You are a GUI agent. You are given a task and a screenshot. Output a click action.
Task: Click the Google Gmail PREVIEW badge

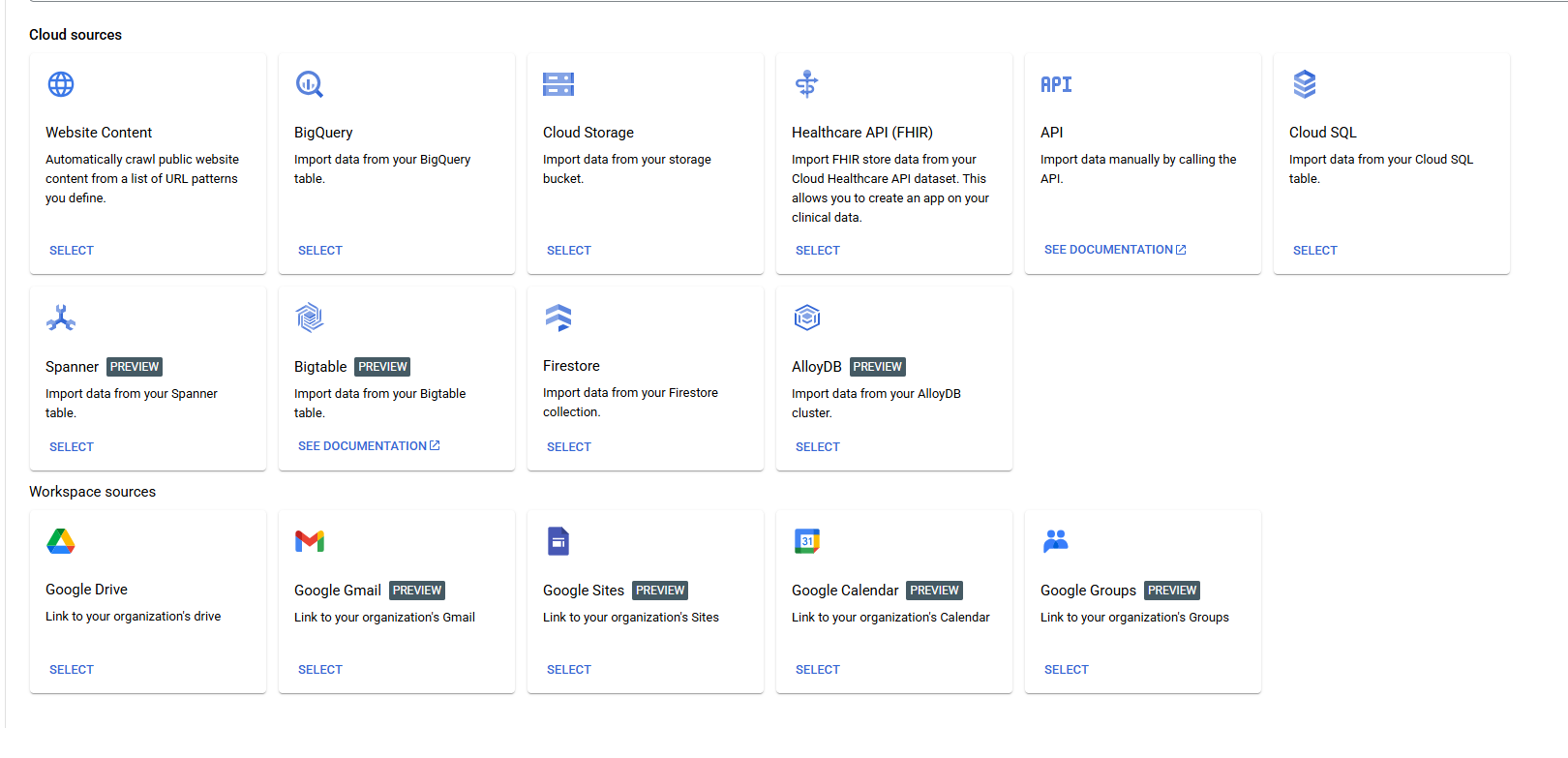tap(417, 591)
